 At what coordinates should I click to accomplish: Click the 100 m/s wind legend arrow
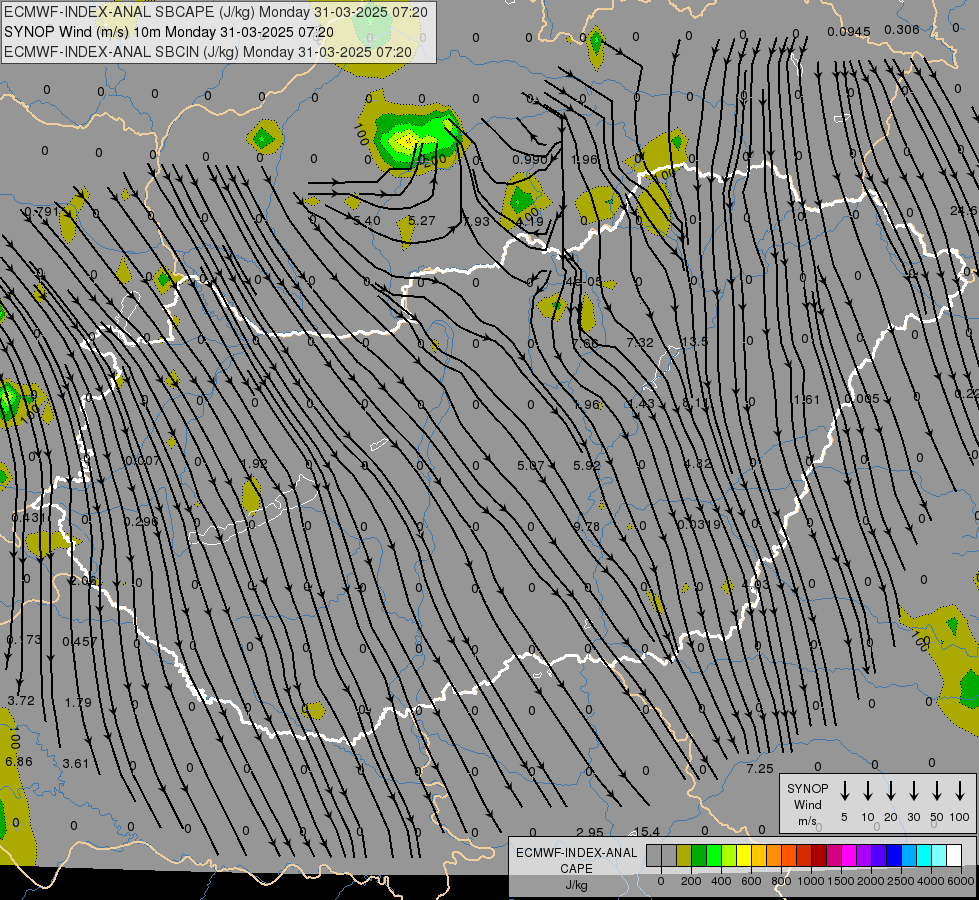[x=960, y=791]
